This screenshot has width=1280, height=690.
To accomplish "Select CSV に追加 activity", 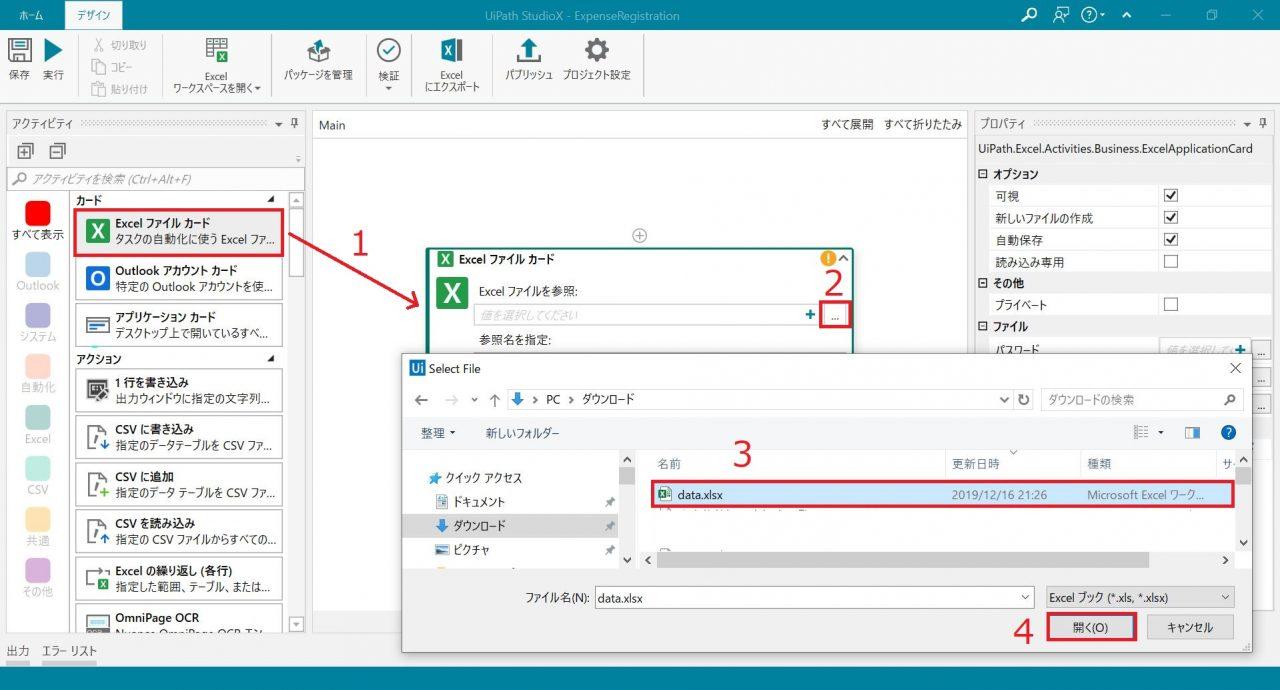I will click(179, 484).
